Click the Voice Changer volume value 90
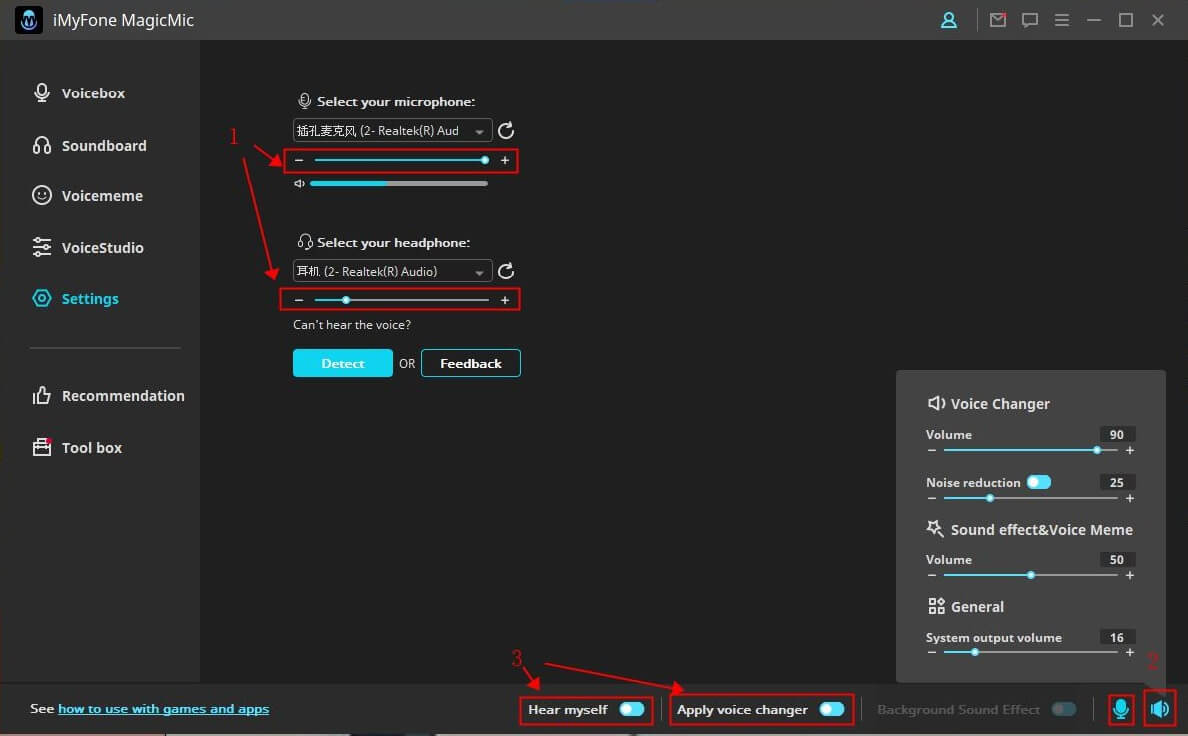The height and width of the screenshot is (736, 1188). [x=1117, y=434]
